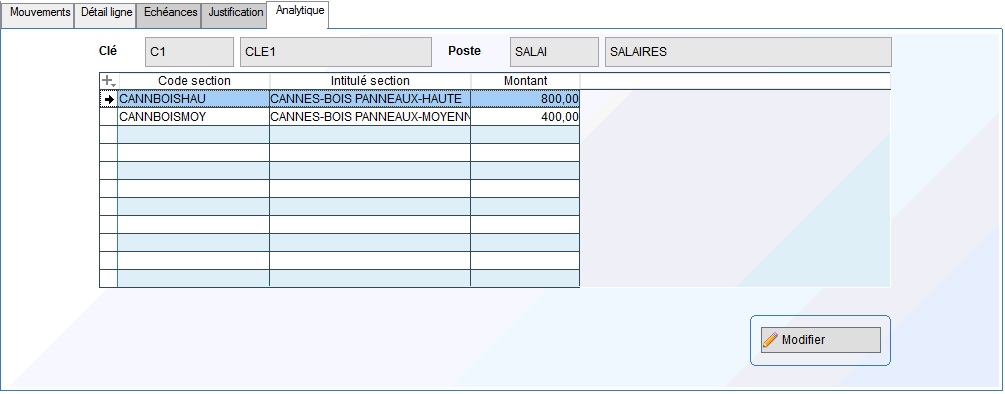
Task: Click the Poste code field SALAI
Action: point(554,52)
